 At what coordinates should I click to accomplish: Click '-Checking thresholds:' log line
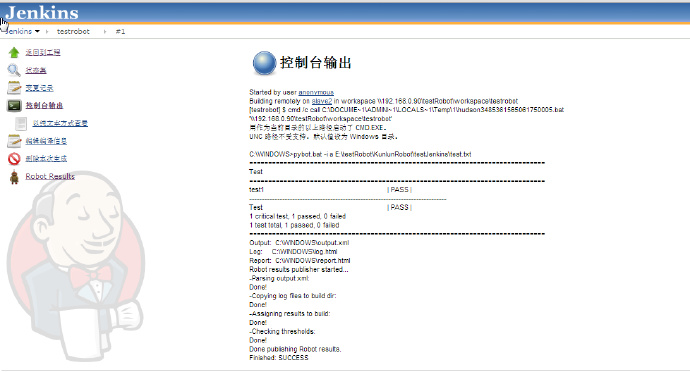[282, 331]
